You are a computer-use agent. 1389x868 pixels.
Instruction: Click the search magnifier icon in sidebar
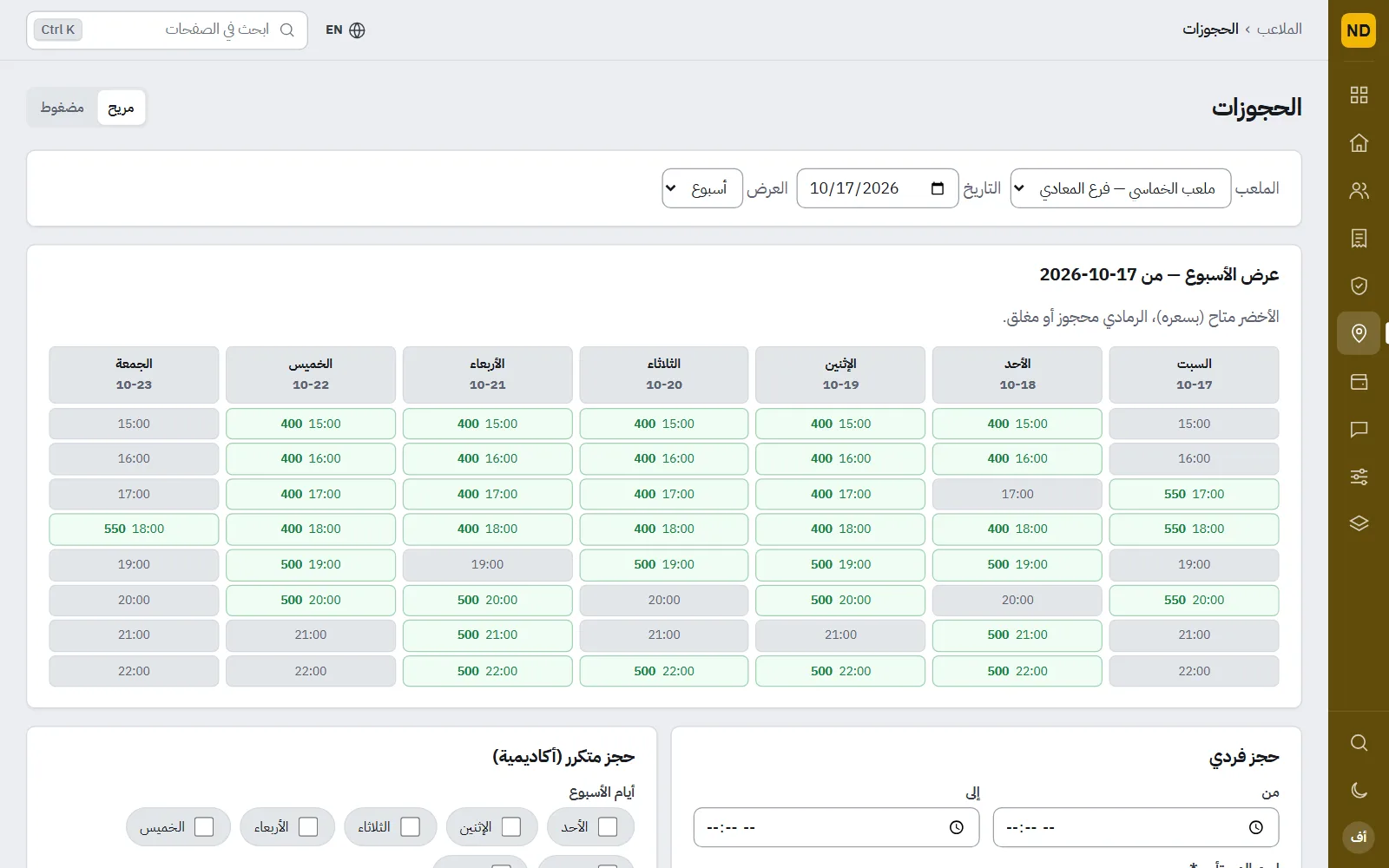coord(1359,743)
